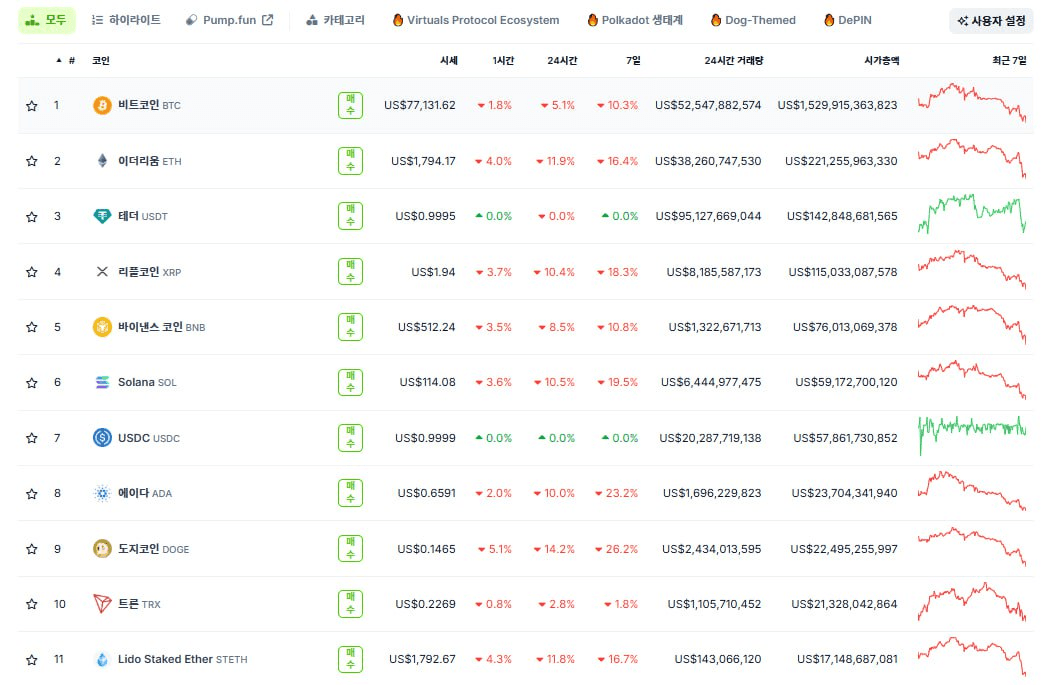Star the Lido Staked Ether row
The width and height of the screenshot is (1041, 685).
coord(32,660)
